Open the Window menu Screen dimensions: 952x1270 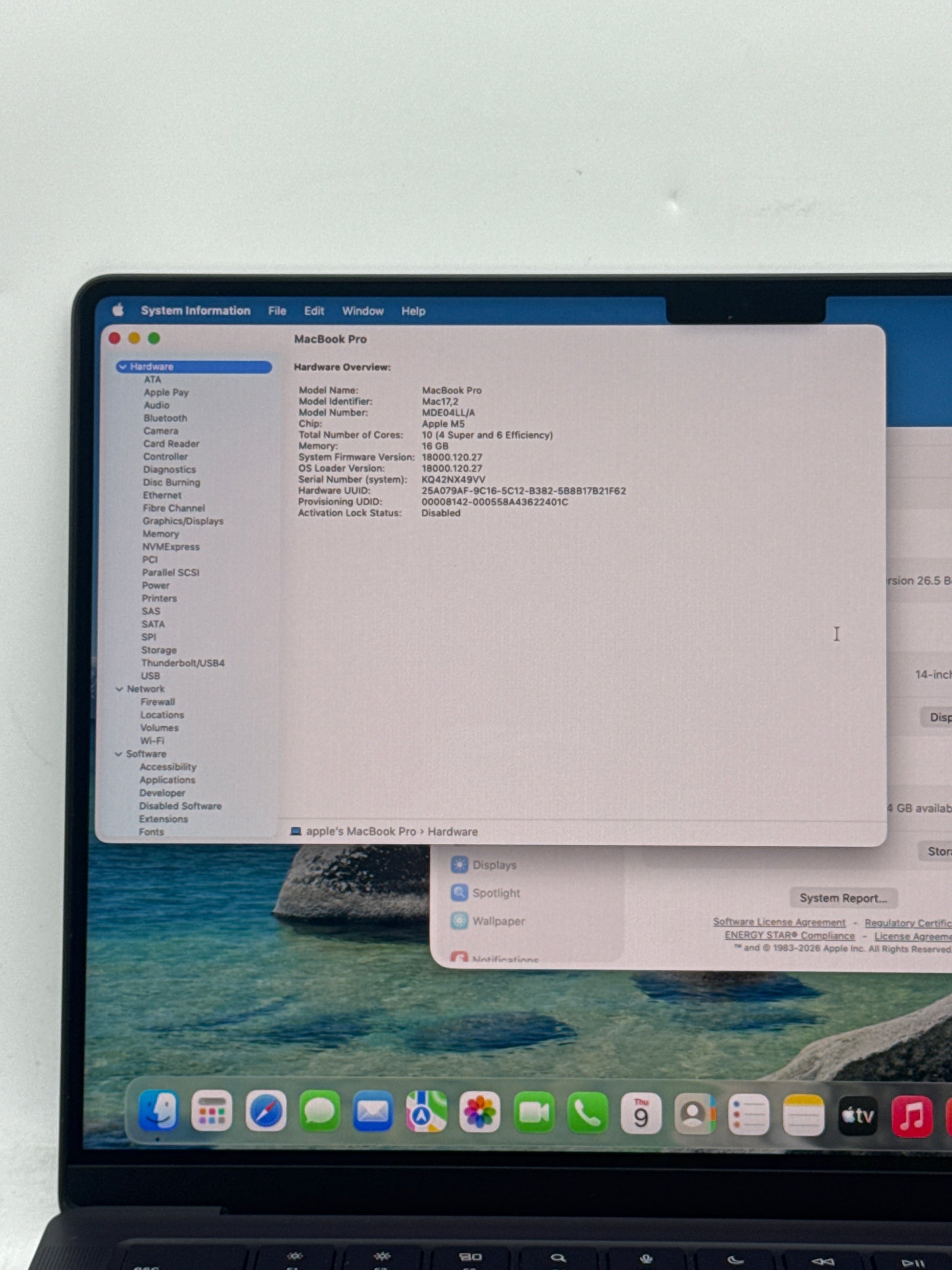363,311
